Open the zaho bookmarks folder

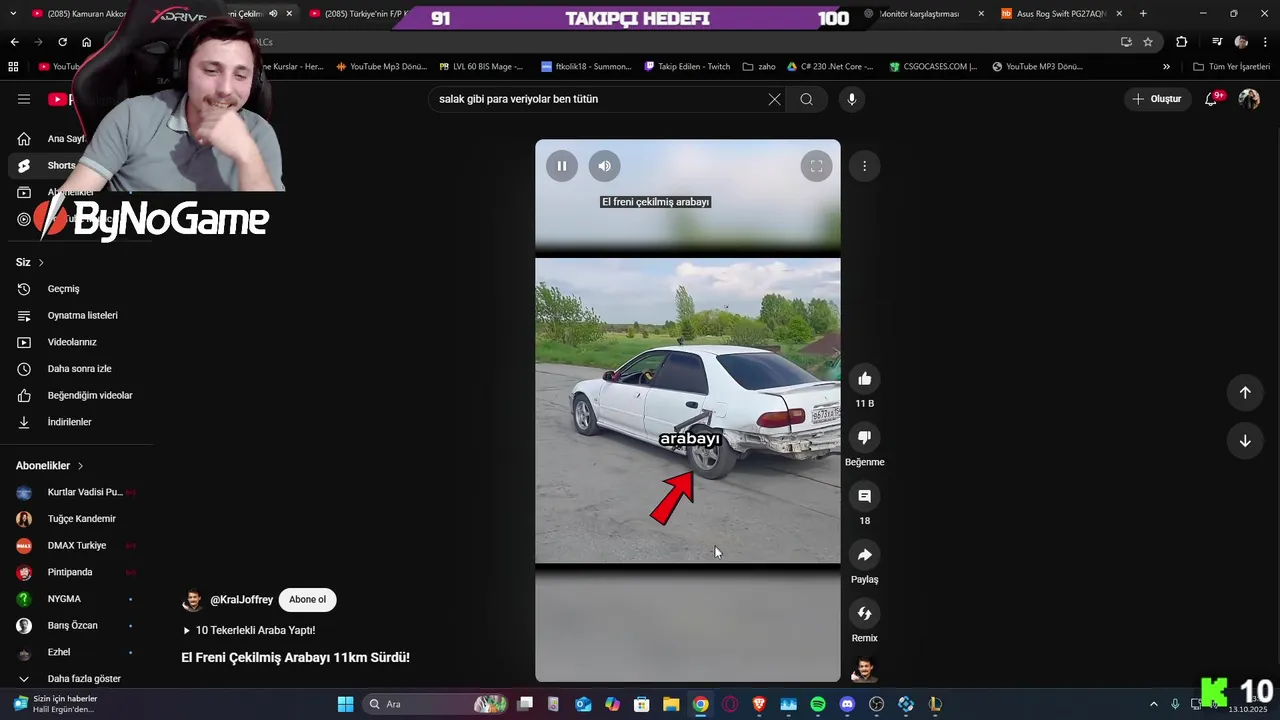[759, 67]
